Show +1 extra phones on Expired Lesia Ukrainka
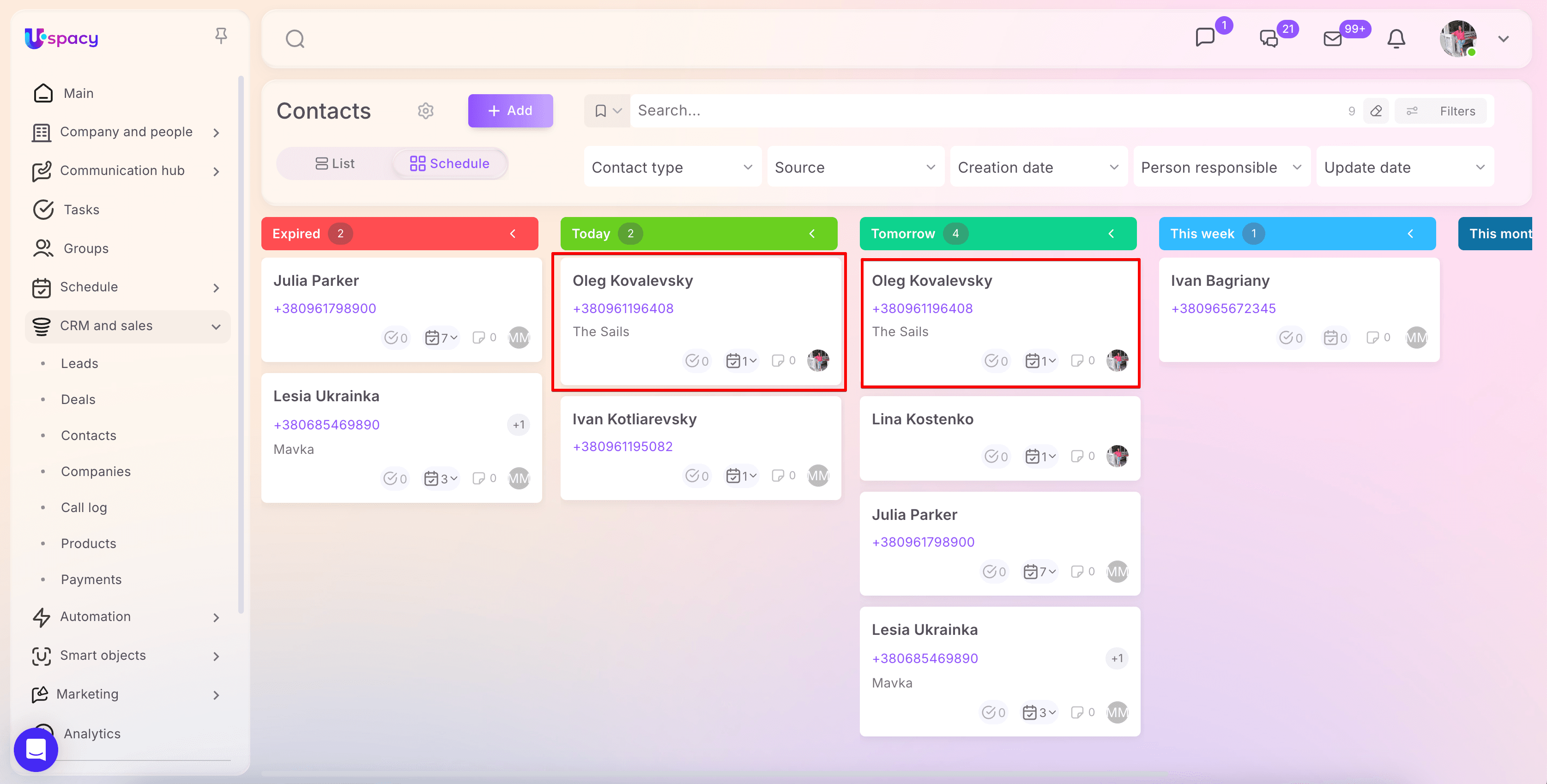Screen dimensions: 1547x784 (518, 425)
